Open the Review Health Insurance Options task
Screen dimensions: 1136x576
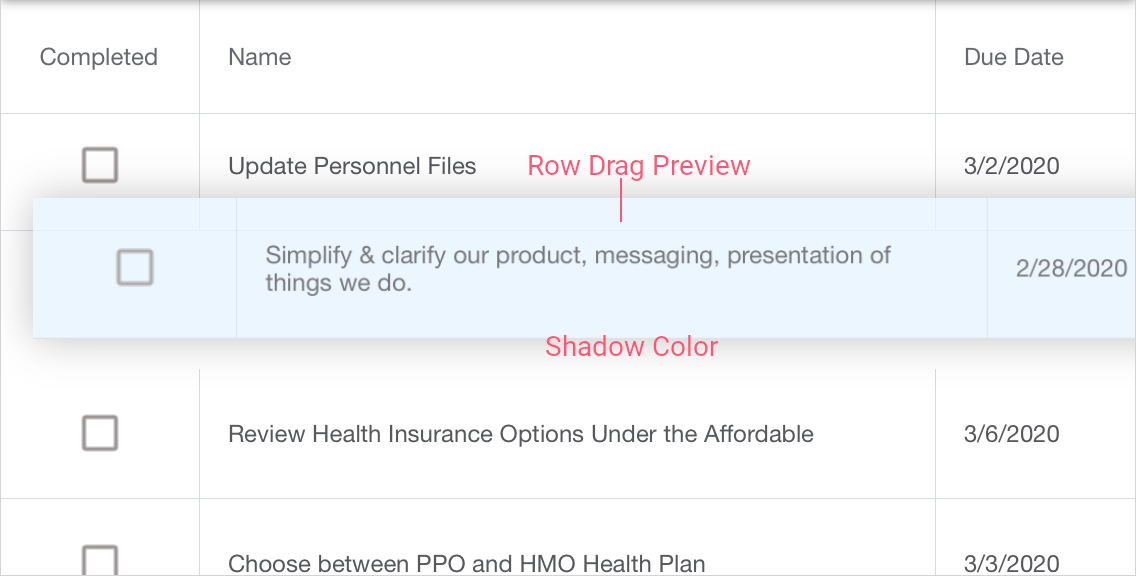click(520, 434)
